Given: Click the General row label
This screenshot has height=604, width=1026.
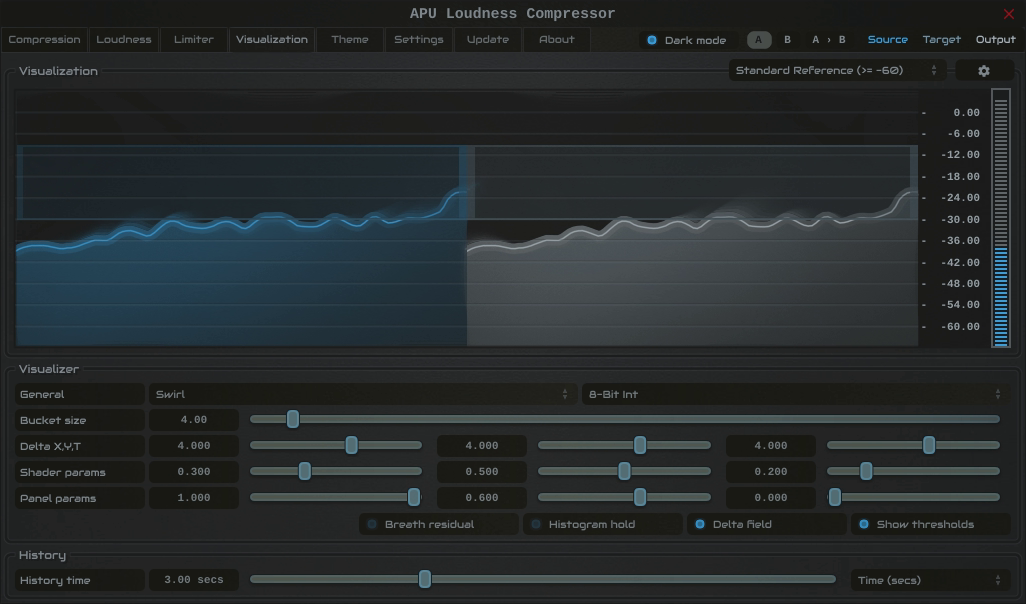Looking at the screenshot, I should [x=79, y=394].
